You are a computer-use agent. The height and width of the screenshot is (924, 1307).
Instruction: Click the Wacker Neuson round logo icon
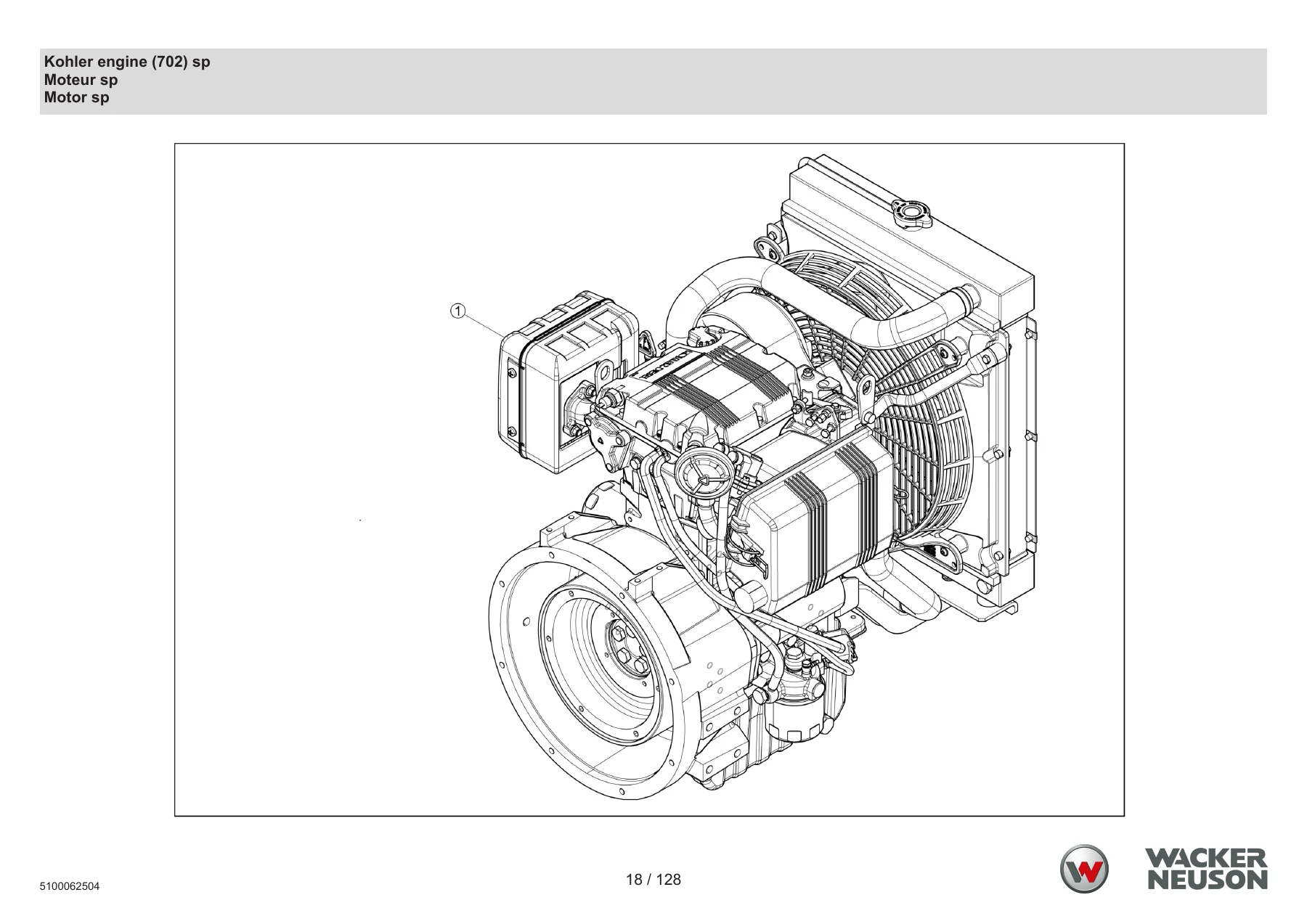1084,869
